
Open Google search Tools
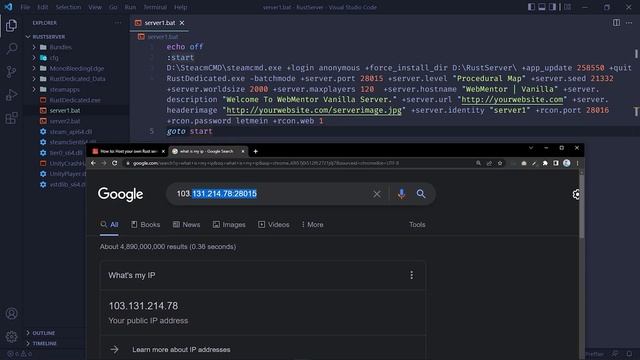click(x=417, y=224)
